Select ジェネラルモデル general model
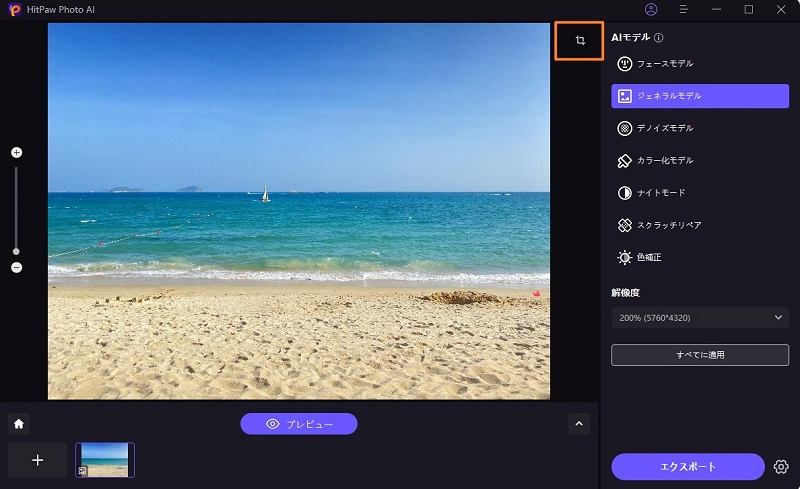 700,96
